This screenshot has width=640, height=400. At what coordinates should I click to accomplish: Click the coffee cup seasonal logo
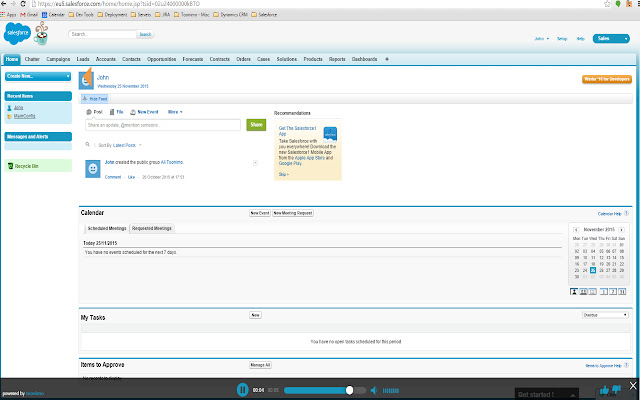[41, 33]
